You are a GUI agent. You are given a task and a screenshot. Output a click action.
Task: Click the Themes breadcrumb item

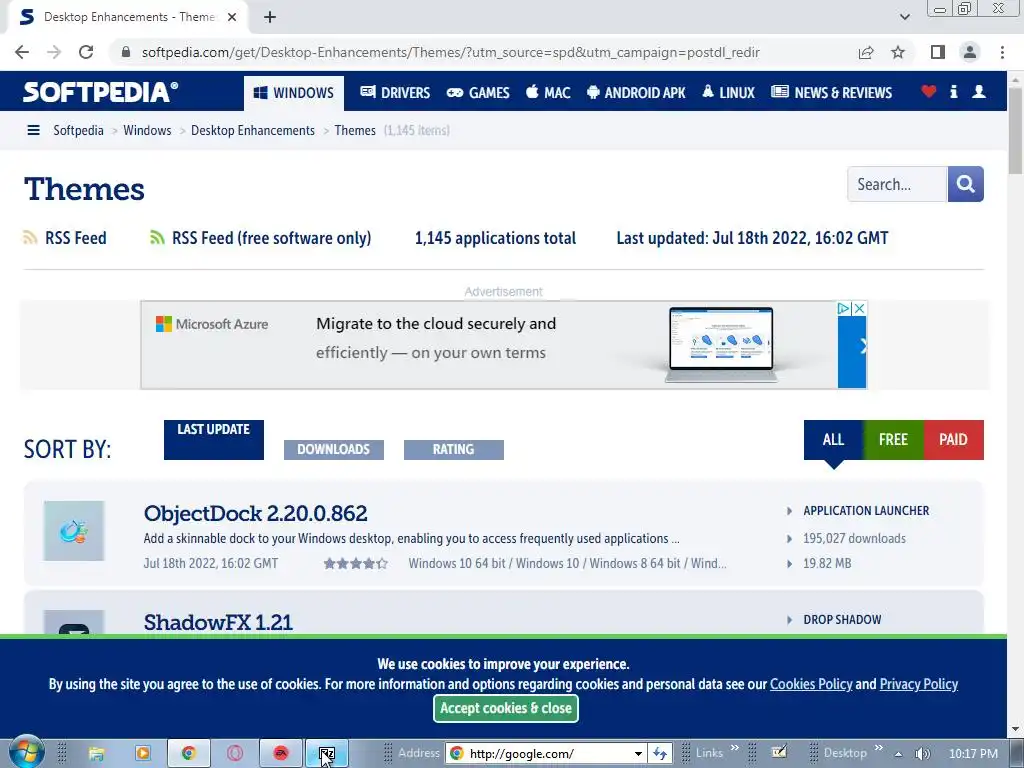click(x=355, y=130)
